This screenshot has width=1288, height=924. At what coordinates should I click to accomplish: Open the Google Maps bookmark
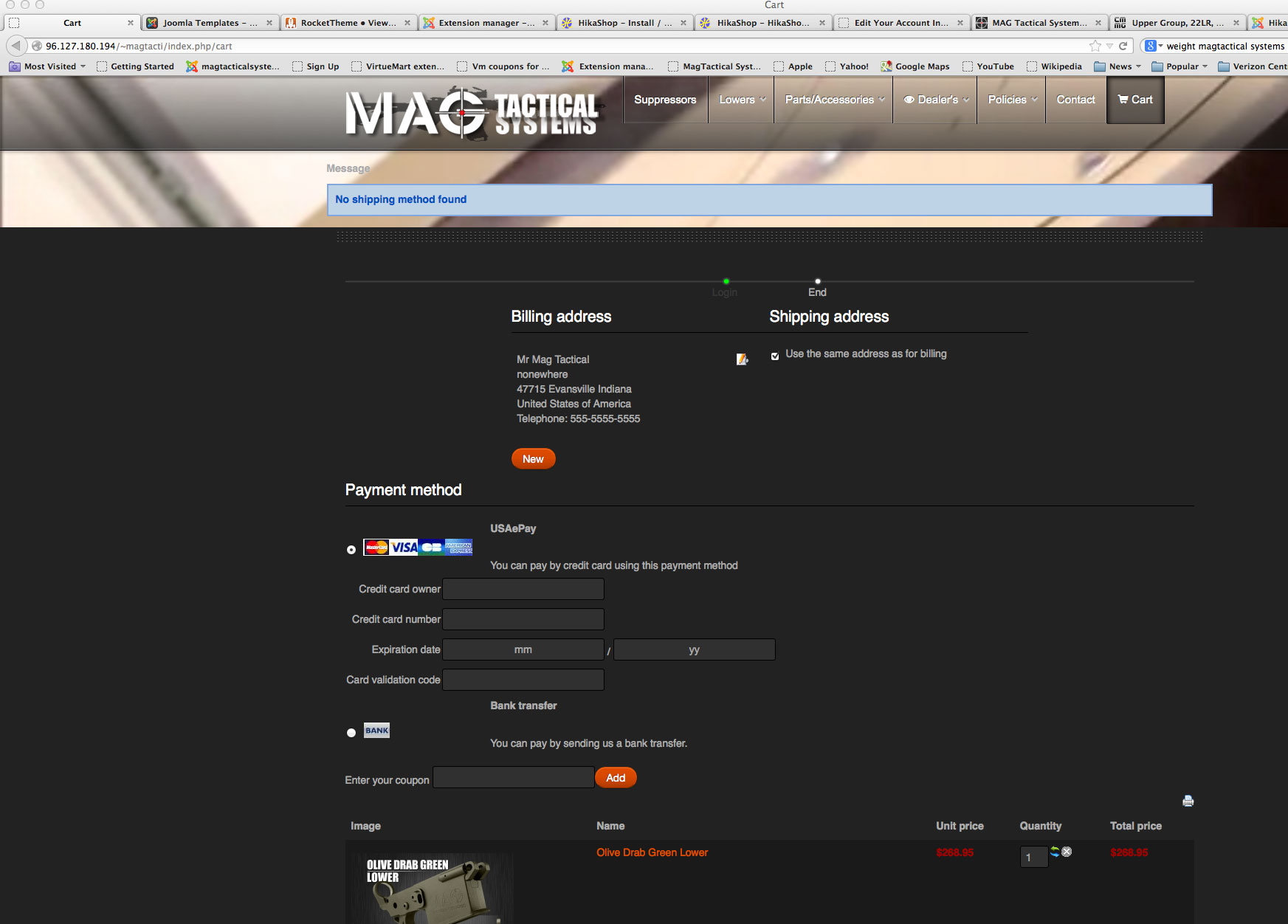(915, 66)
